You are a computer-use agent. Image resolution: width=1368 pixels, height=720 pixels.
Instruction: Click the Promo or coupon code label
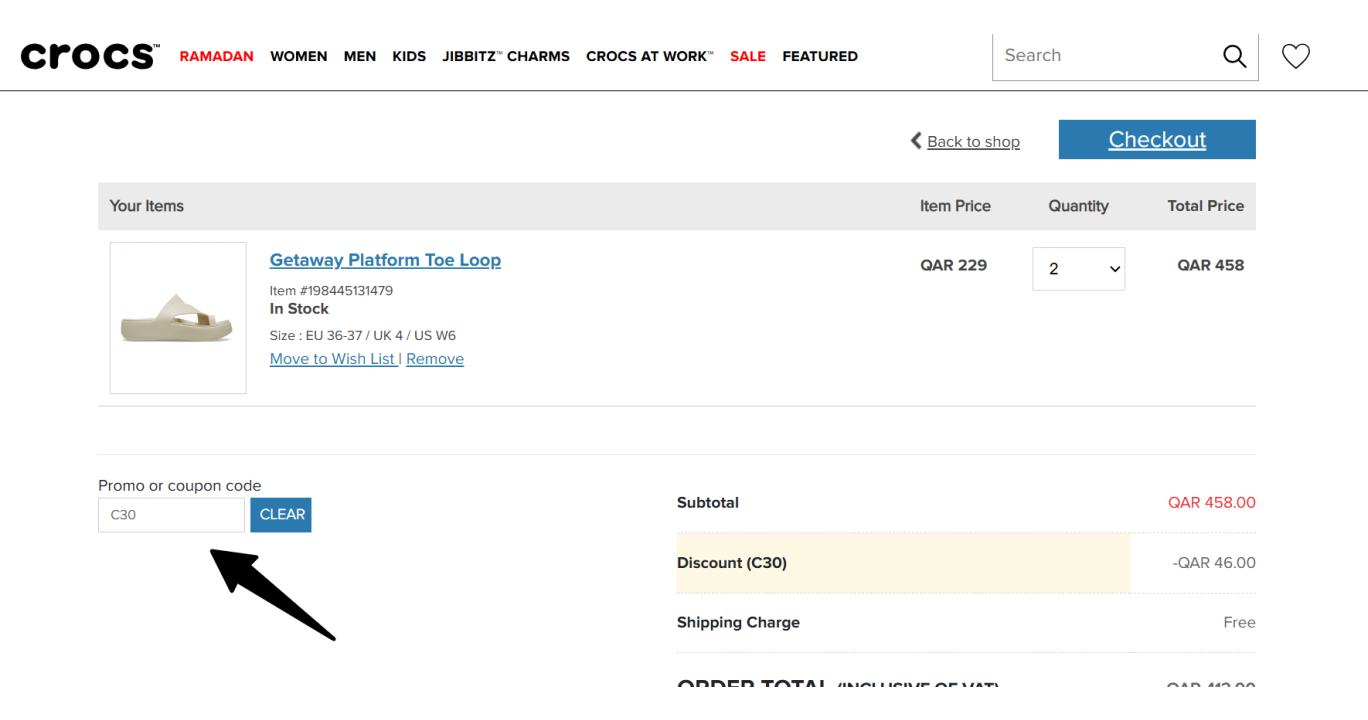[x=180, y=486]
